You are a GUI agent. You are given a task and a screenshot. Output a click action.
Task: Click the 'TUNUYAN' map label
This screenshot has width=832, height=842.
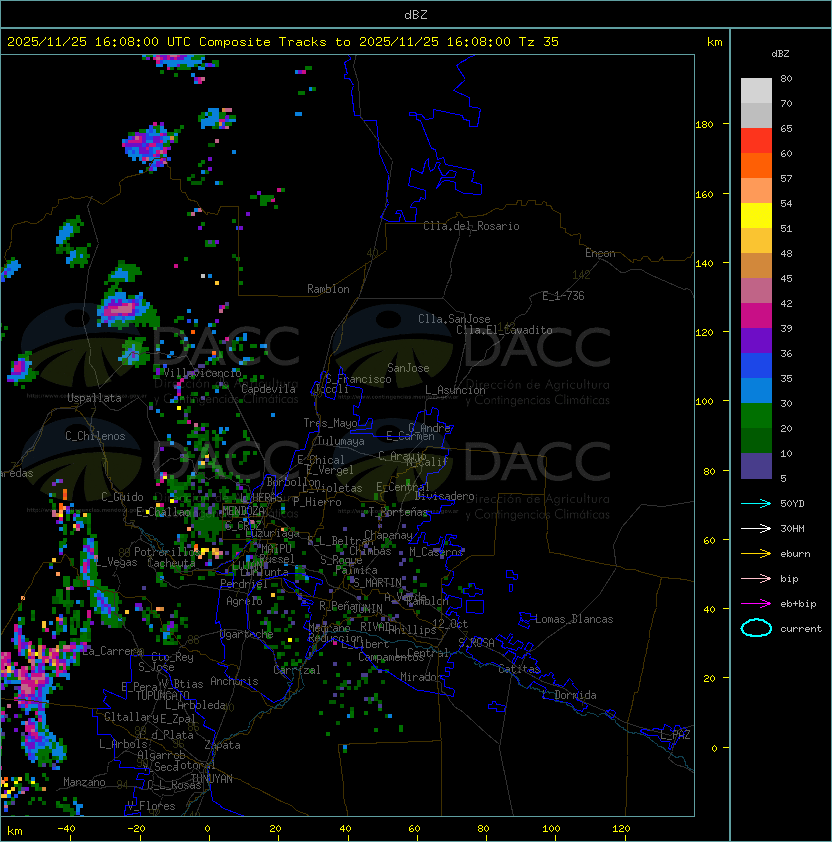(212, 778)
